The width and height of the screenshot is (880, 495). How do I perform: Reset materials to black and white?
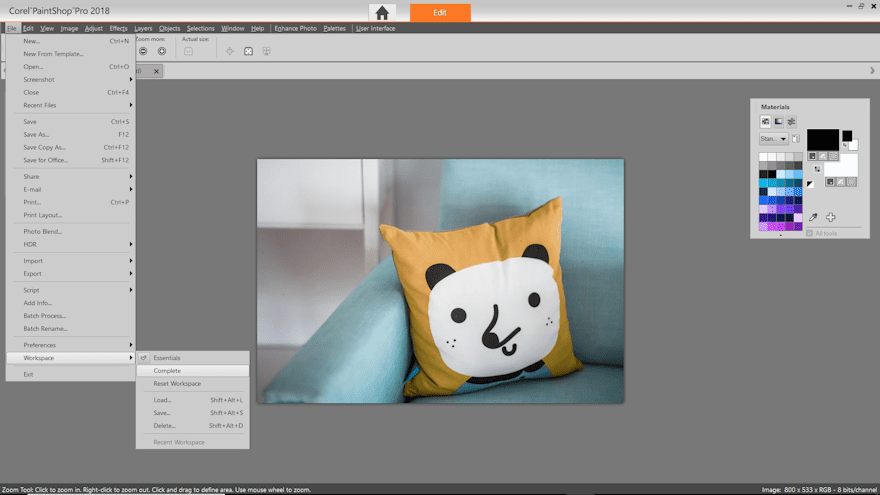pos(810,183)
